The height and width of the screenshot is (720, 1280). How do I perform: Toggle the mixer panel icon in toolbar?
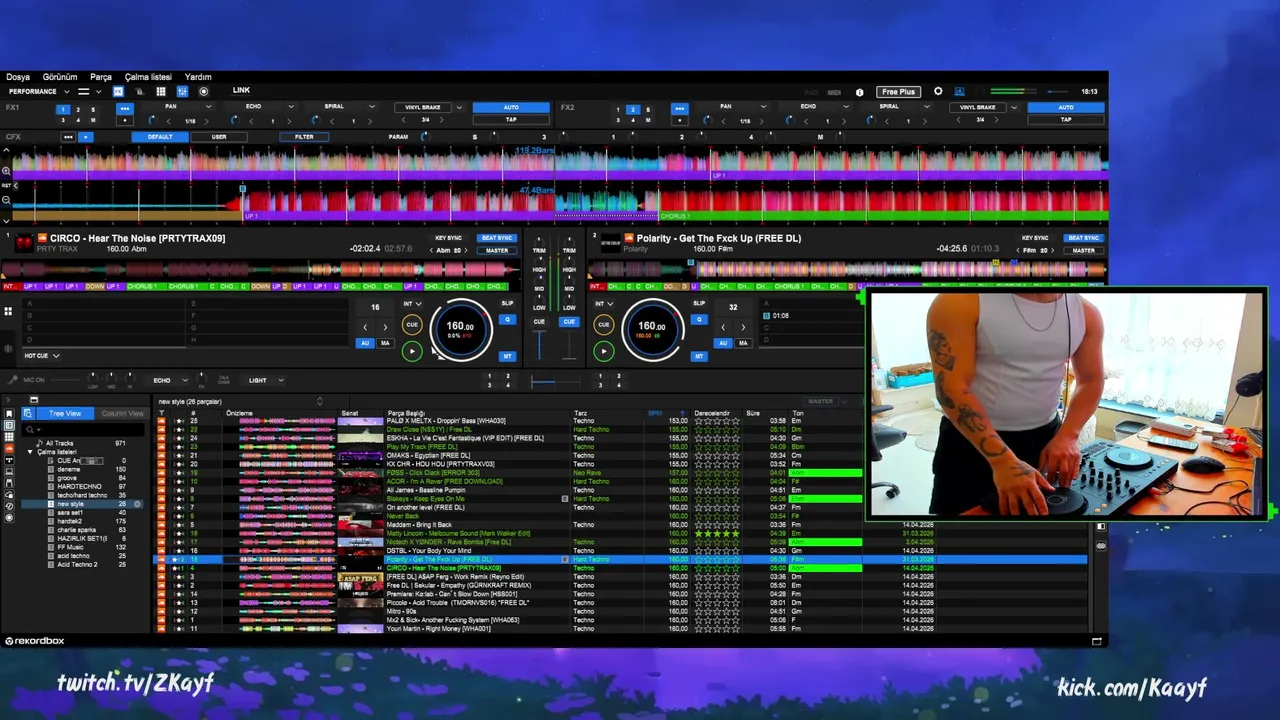pos(182,91)
